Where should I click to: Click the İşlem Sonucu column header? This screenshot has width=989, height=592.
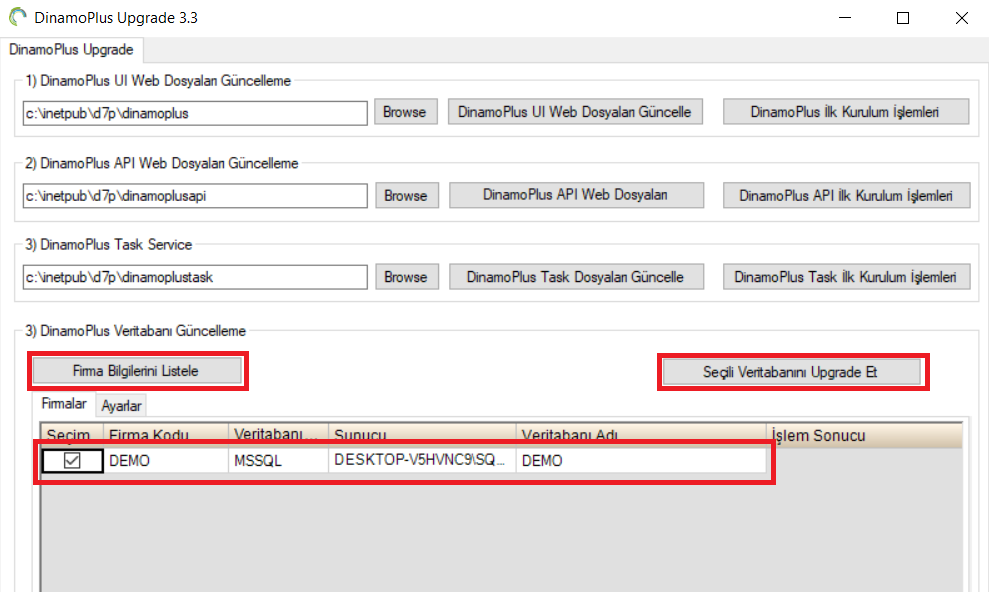[864, 435]
